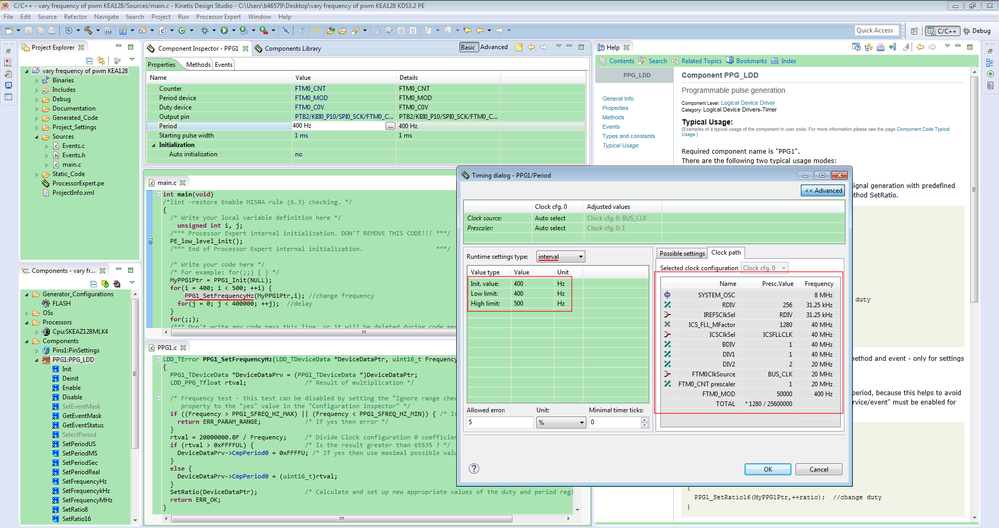Viewport: 999px width, 528px height.
Task: Select the C/C++ perspective button
Action: tap(942, 31)
